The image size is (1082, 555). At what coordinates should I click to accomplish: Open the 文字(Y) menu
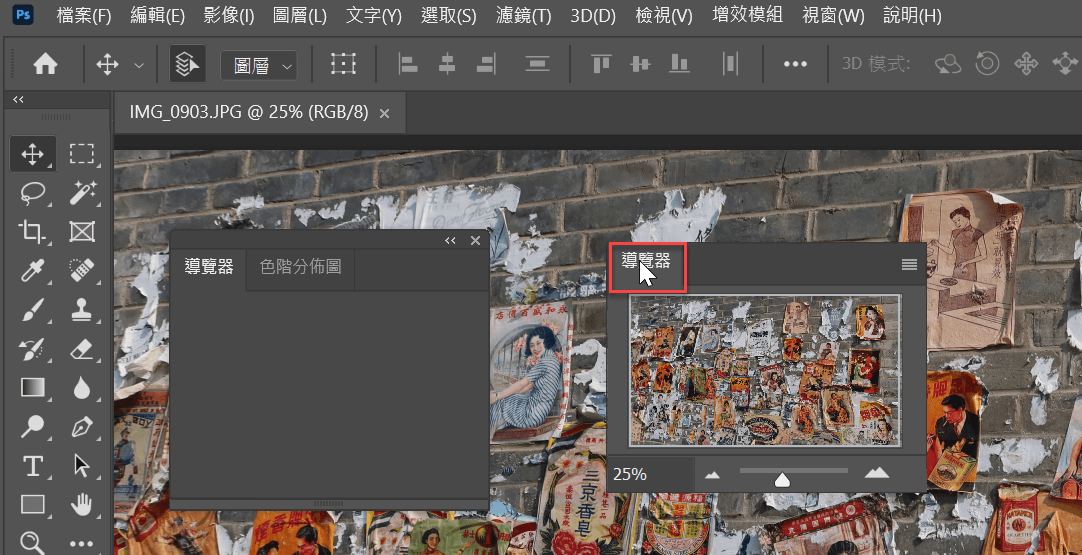tap(373, 16)
